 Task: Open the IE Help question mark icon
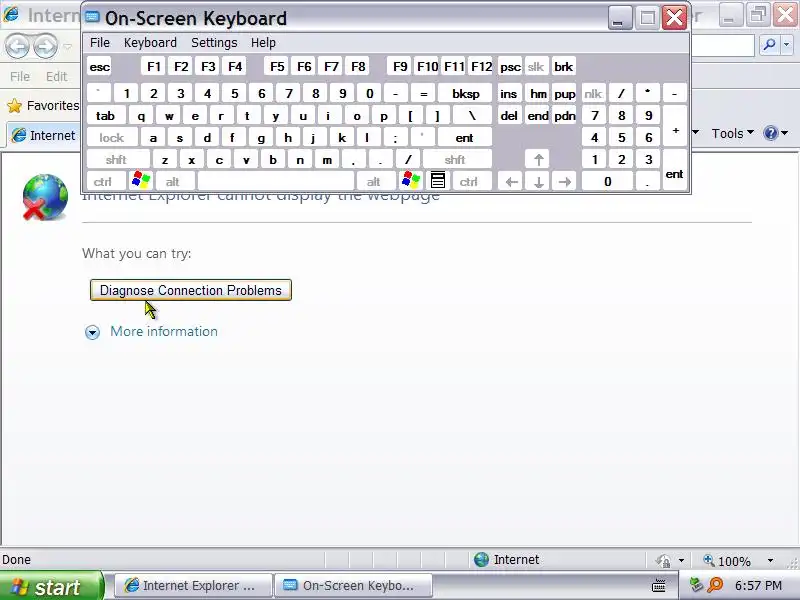coord(770,133)
